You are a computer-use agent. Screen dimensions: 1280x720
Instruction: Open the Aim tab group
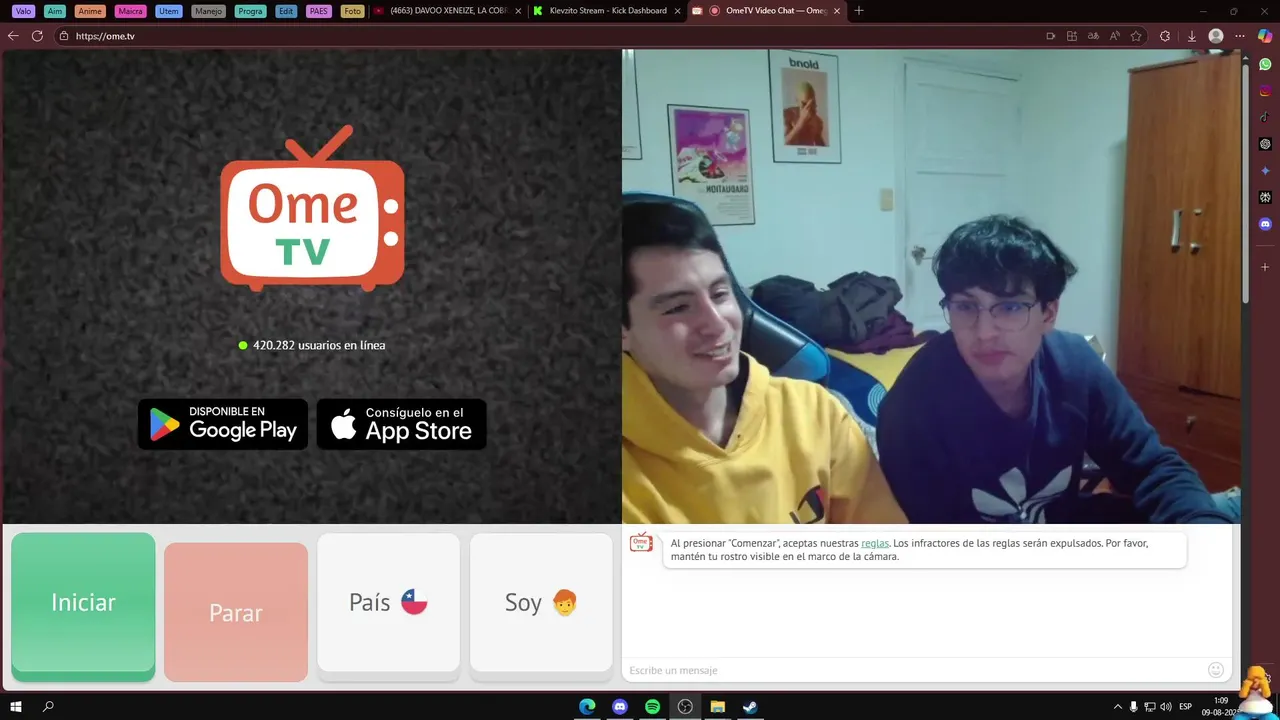point(55,11)
